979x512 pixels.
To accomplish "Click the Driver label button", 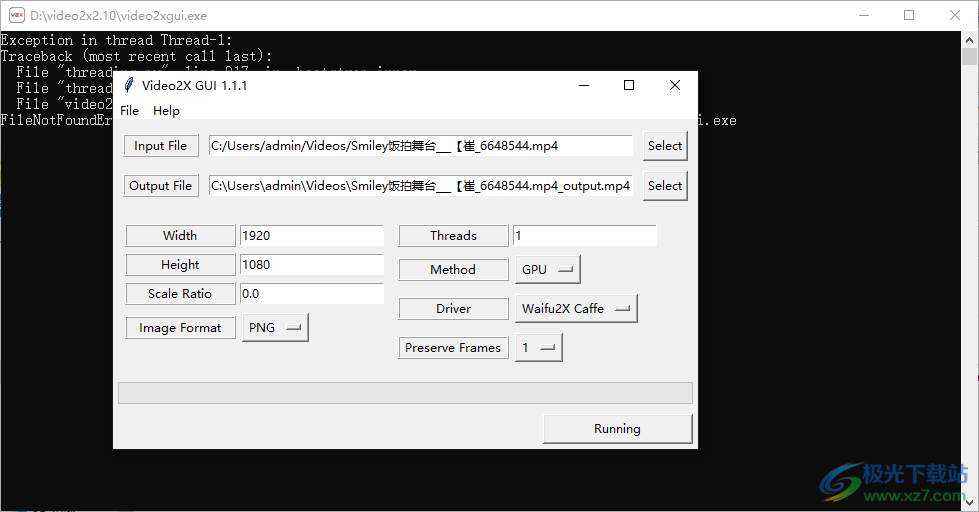I will [x=453, y=308].
